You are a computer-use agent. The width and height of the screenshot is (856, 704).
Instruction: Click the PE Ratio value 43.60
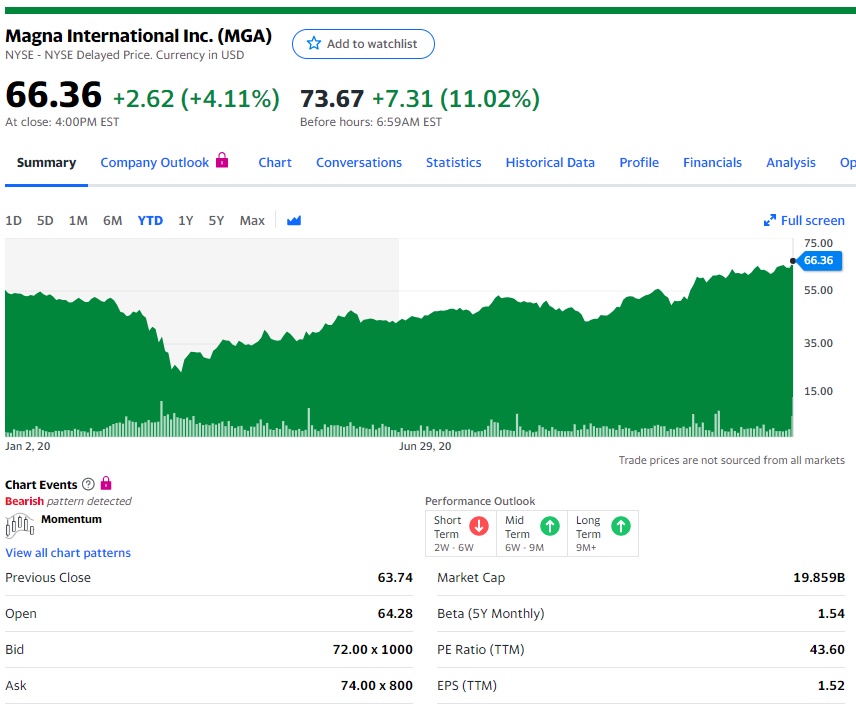coord(827,649)
